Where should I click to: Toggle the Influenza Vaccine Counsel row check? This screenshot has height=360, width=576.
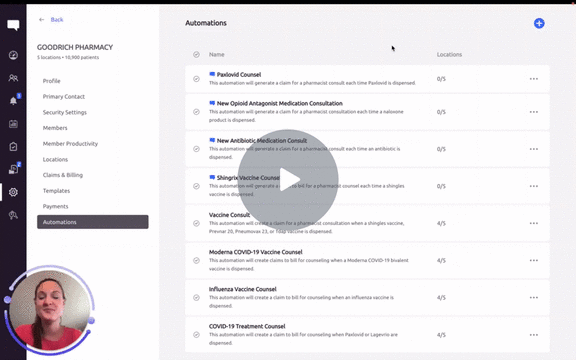197,298
